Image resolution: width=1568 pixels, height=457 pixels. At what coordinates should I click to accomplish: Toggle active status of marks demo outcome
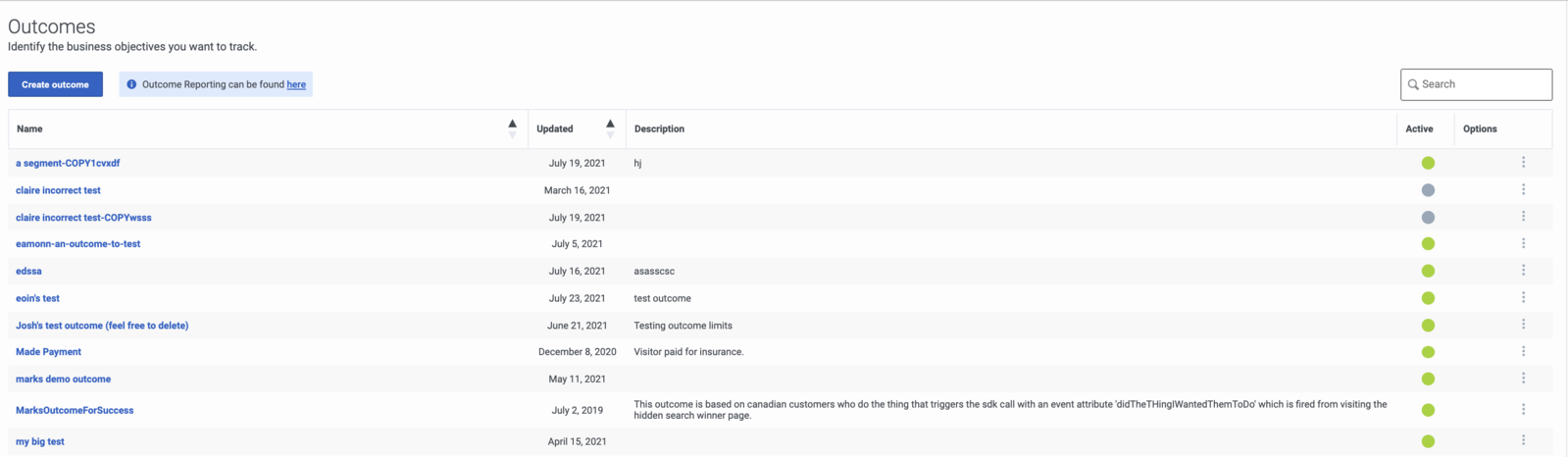coord(1428,379)
